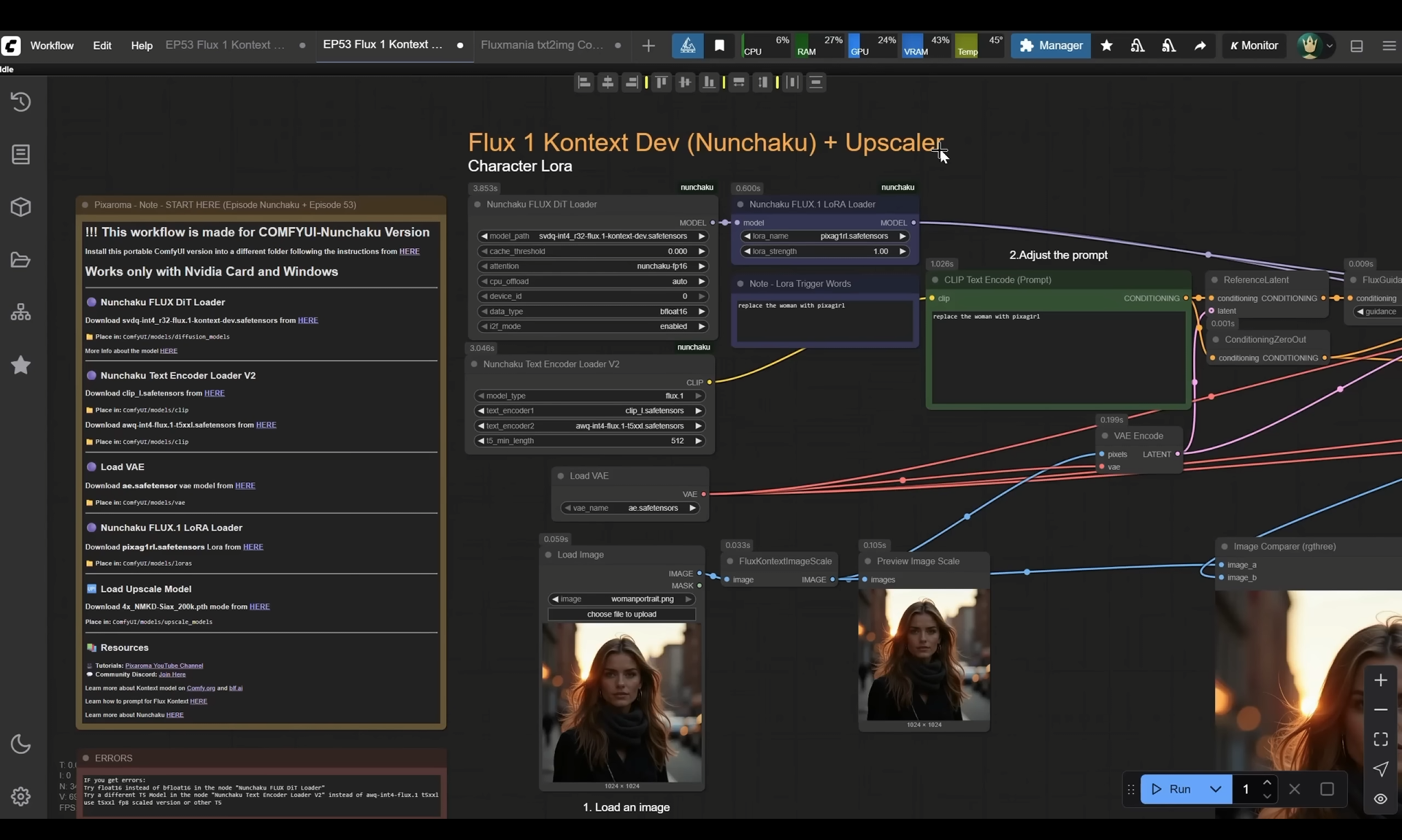
Task: Toggle link visibility eye icon
Action: 1380,798
